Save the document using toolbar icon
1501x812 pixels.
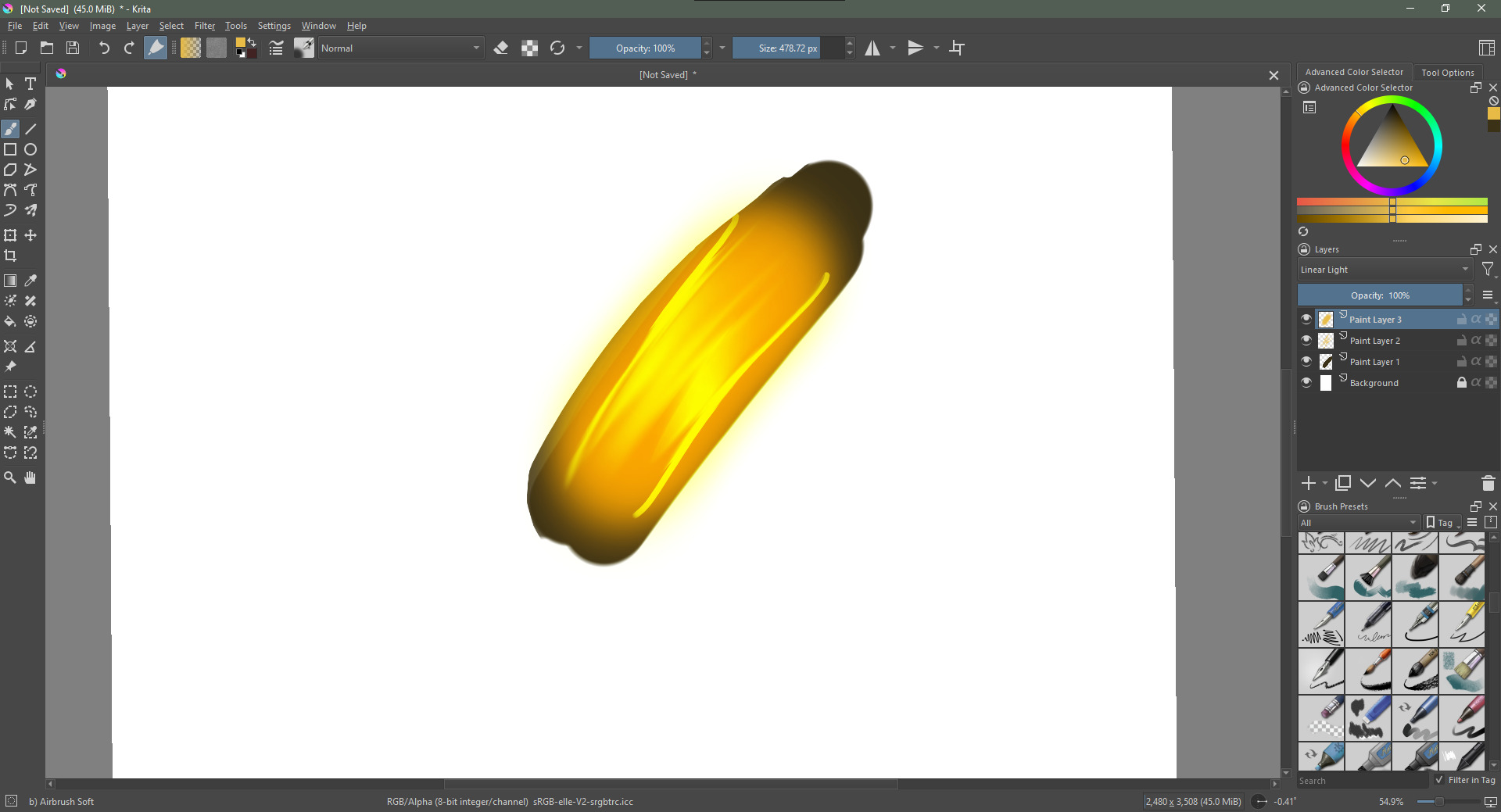tap(73, 48)
